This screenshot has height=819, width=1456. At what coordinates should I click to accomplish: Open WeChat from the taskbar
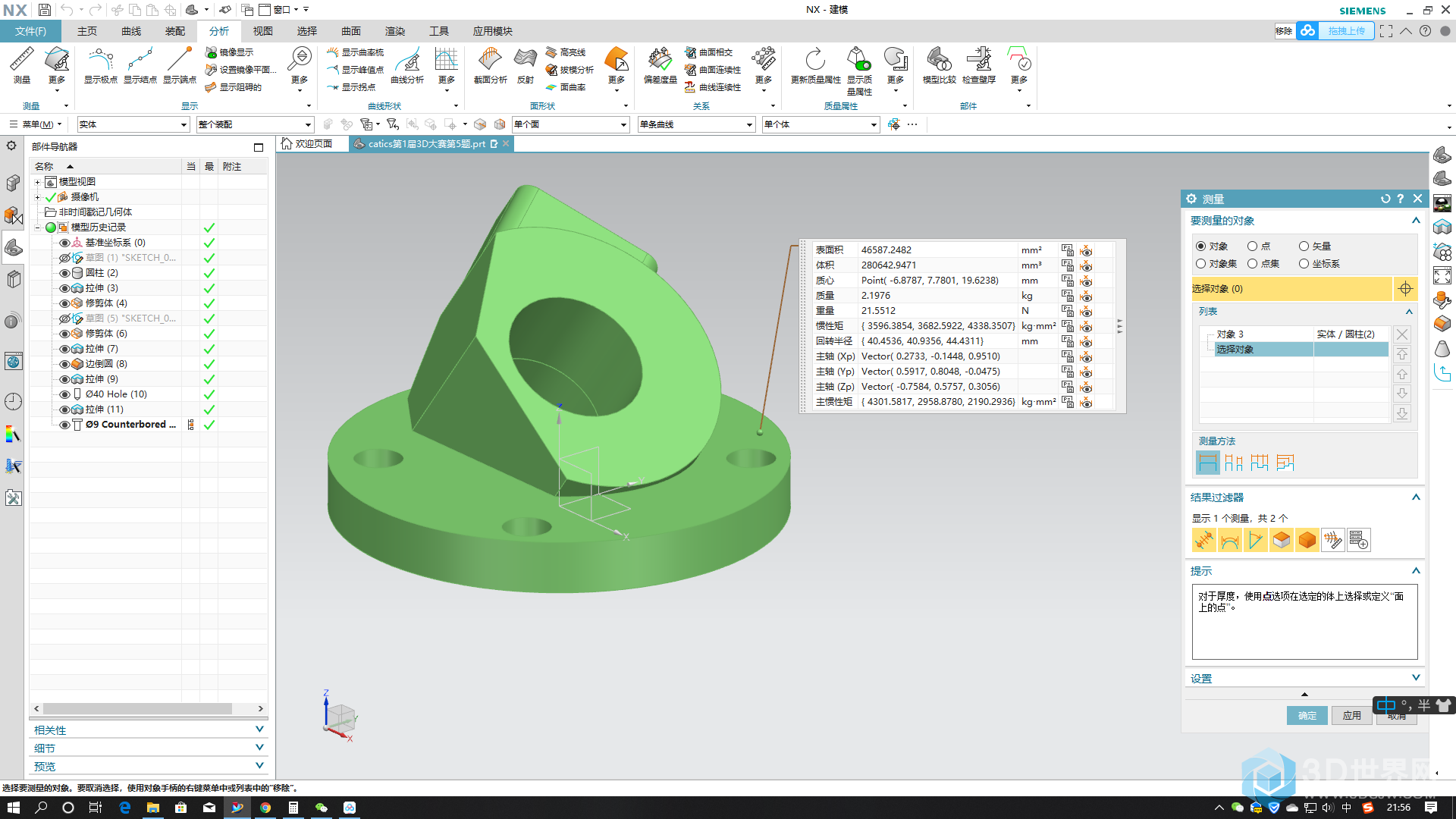[x=322, y=808]
